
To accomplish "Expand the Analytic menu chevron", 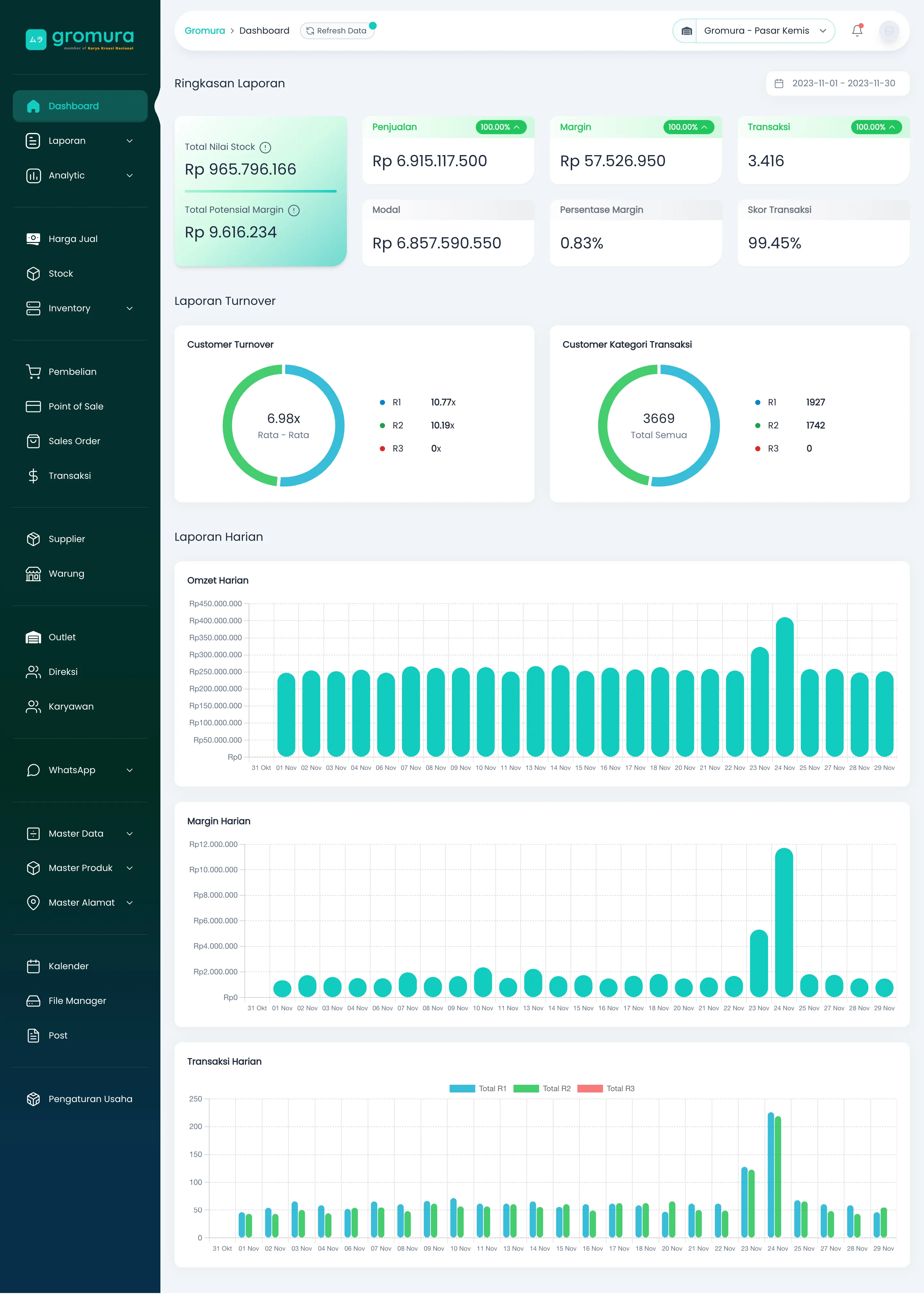I will tap(130, 176).
